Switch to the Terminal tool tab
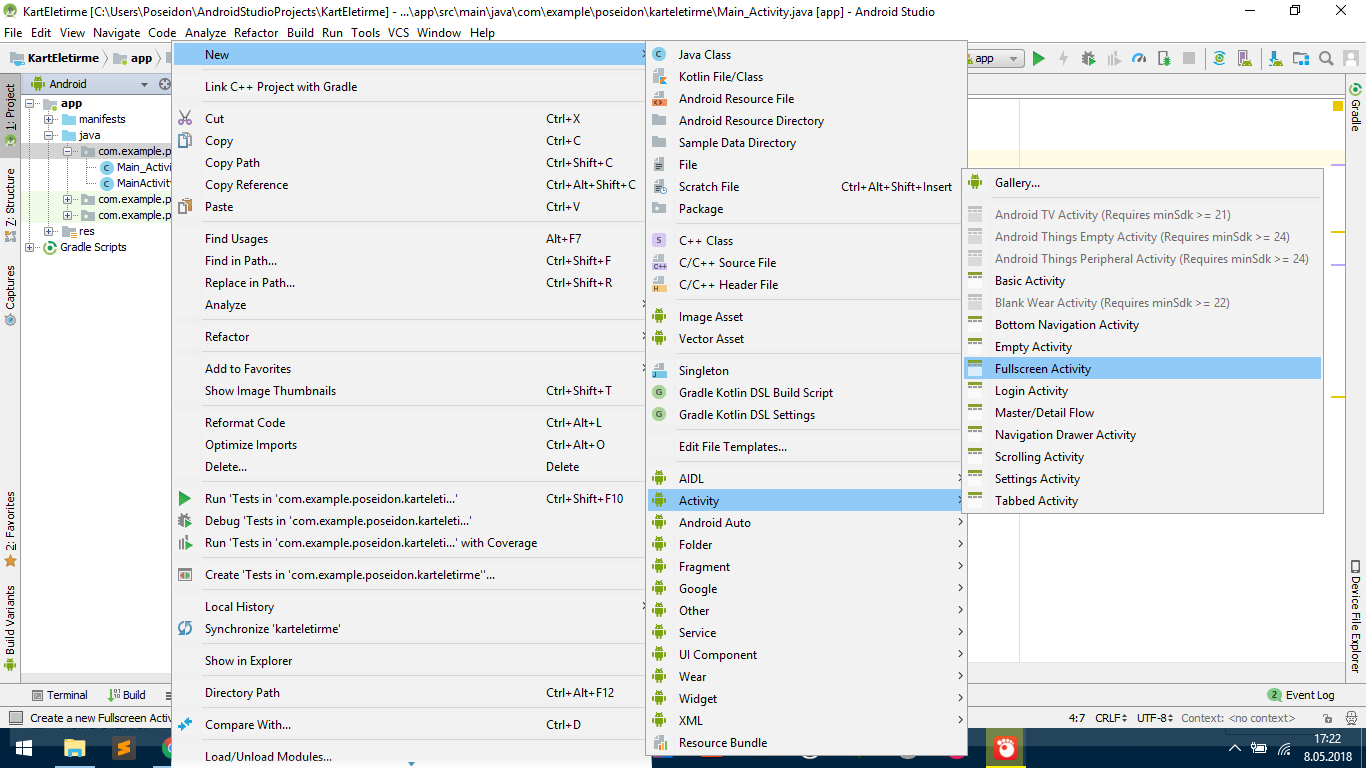Viewport: 1366px width, 768px height. pyautogui.click(x=60, y=695)
